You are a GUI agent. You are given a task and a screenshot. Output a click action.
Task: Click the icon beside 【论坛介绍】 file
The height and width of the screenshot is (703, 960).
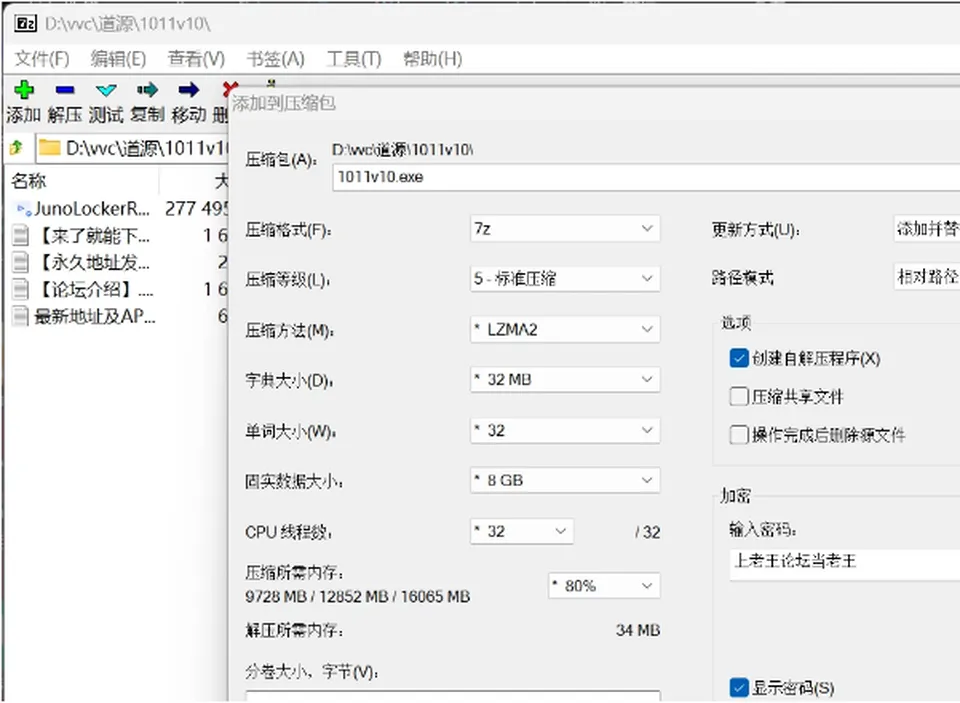click(x=21, y=289)
